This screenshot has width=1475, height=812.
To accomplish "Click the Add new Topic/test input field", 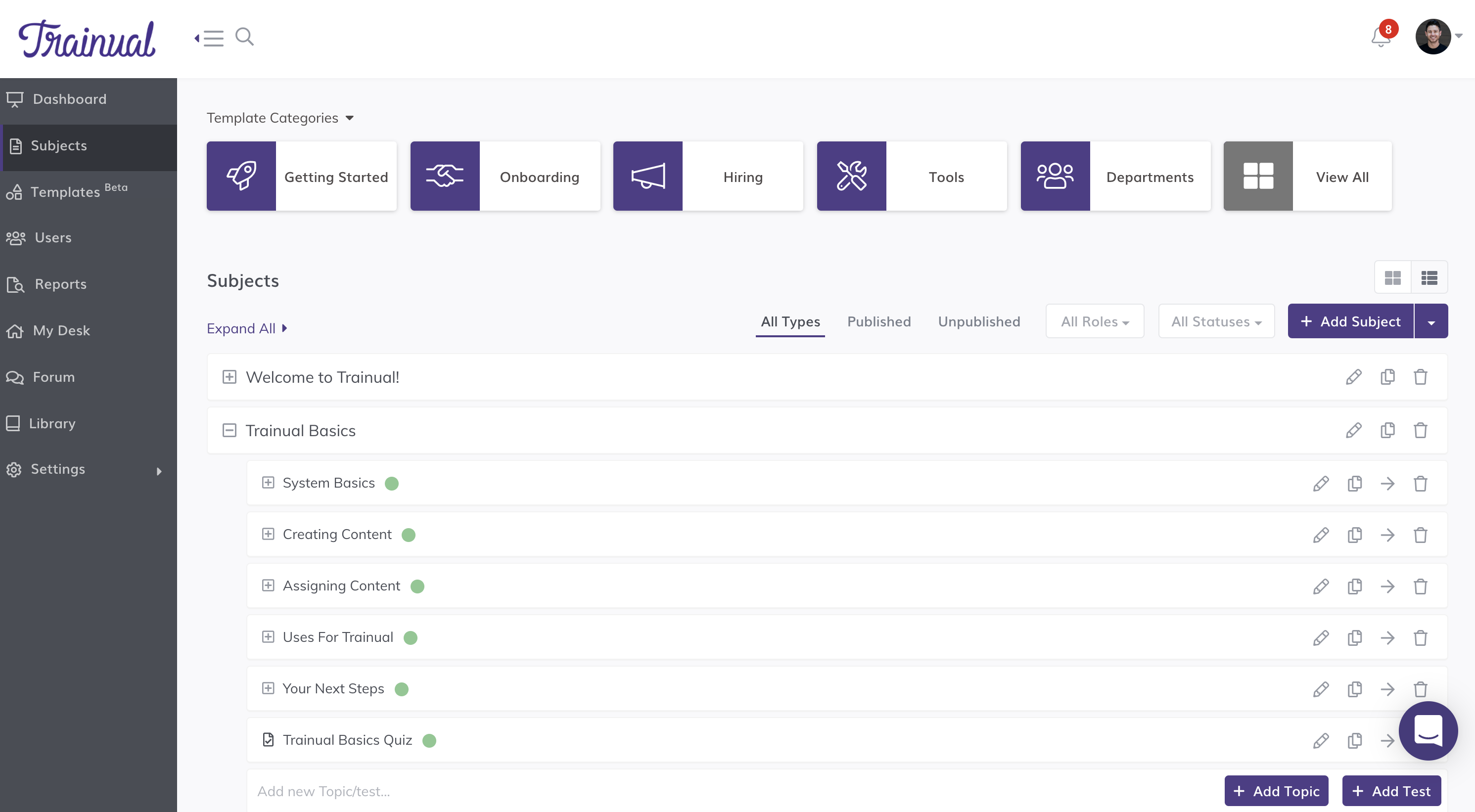I will point(687,791).
